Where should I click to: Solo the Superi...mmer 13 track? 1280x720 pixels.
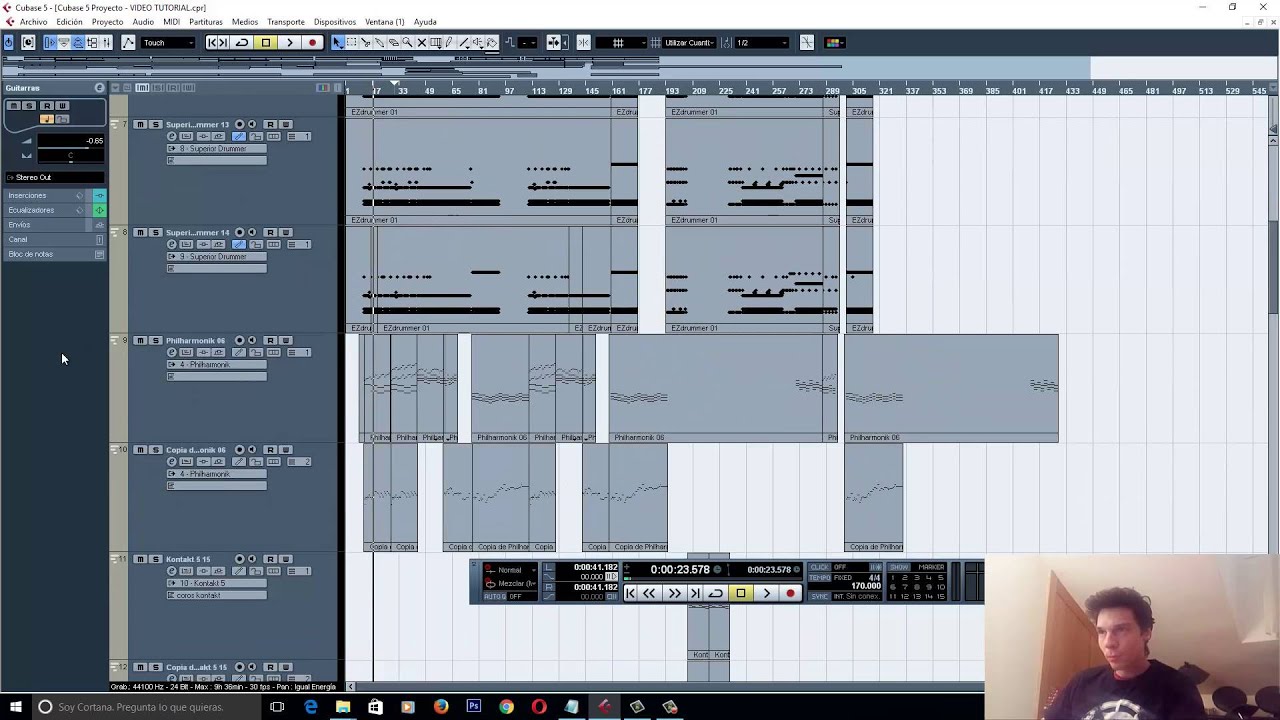point(154,124)
